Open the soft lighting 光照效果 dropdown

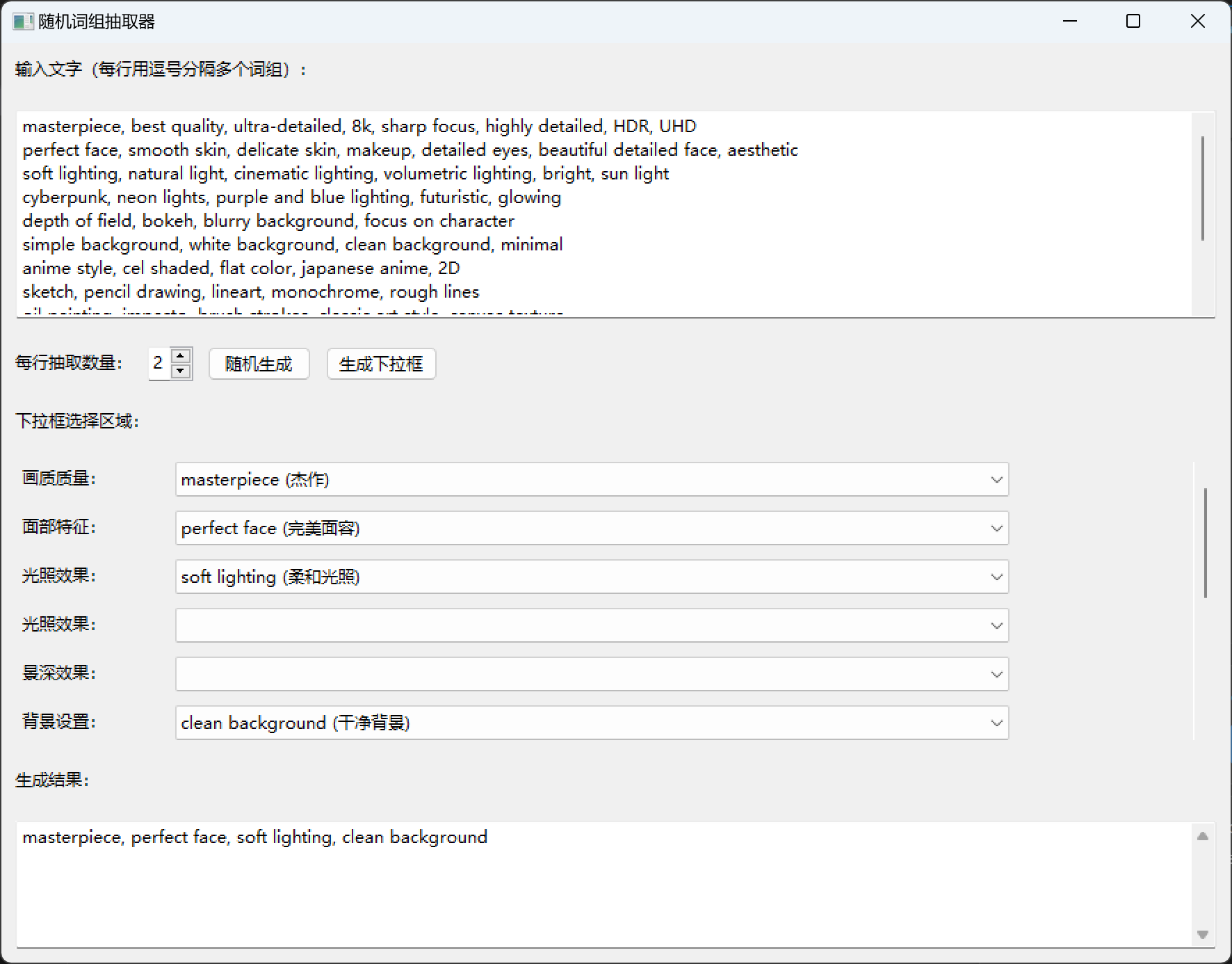click(x=592, y=577)
